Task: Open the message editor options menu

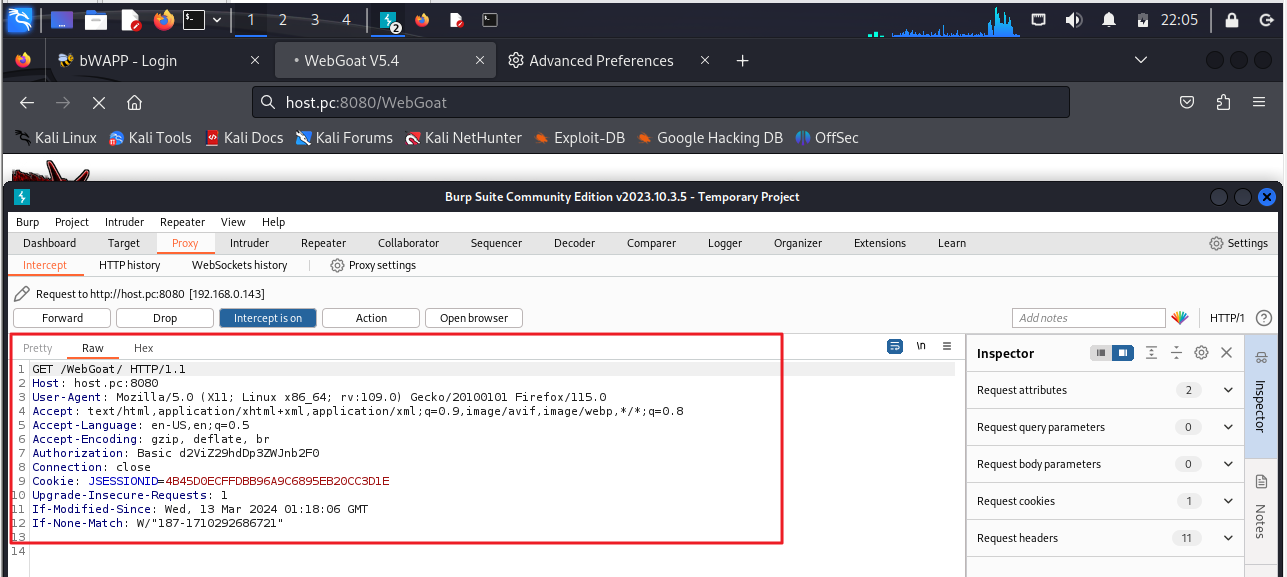Action: pyautogui.click(x=947, y=346)
